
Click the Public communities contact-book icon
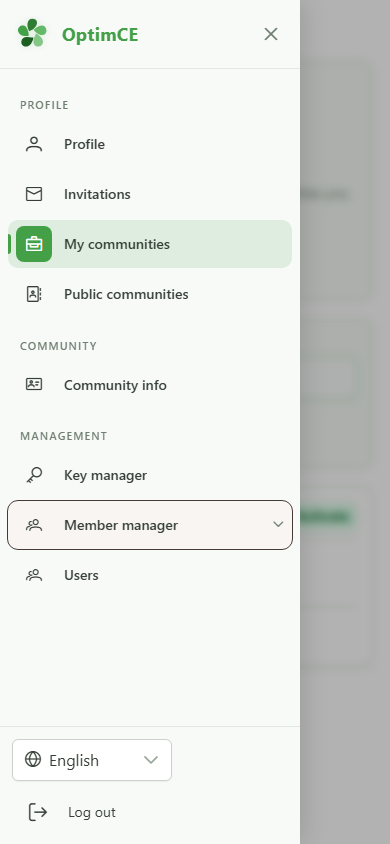tap(34, 294)
